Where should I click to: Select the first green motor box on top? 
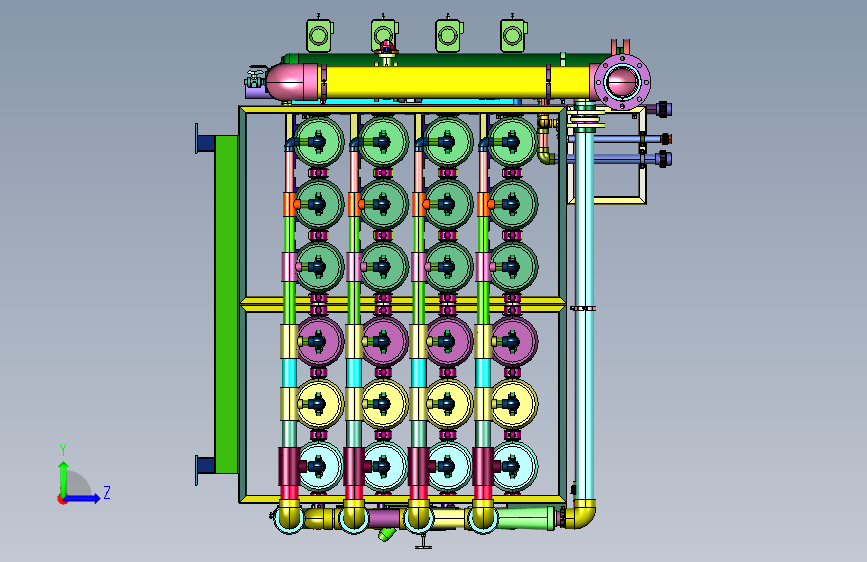click(x=319, y=35)
